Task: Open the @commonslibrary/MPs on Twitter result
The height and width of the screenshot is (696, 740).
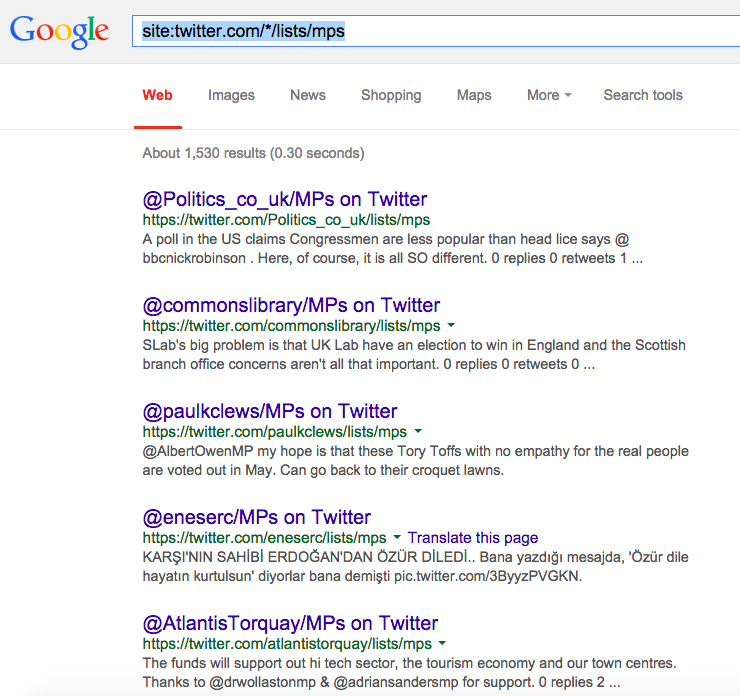Action: pos(291,305)
